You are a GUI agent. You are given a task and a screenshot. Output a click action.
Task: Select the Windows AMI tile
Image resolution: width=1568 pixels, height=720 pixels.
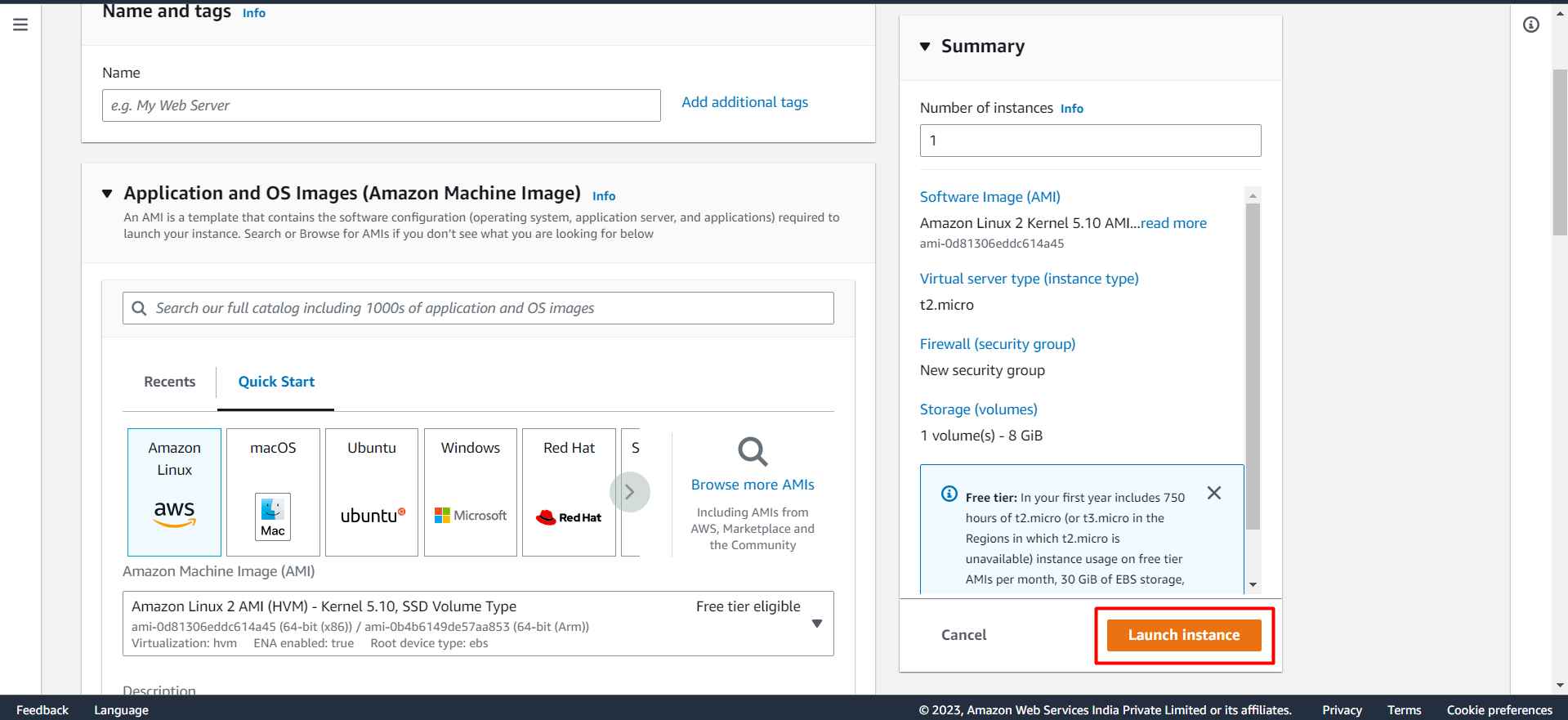pos(471,492)
